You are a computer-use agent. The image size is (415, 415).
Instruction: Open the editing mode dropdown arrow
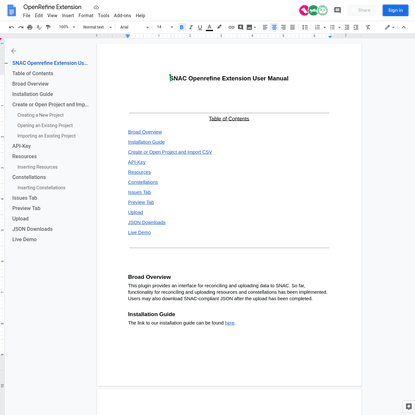click(x=393, y=27)
